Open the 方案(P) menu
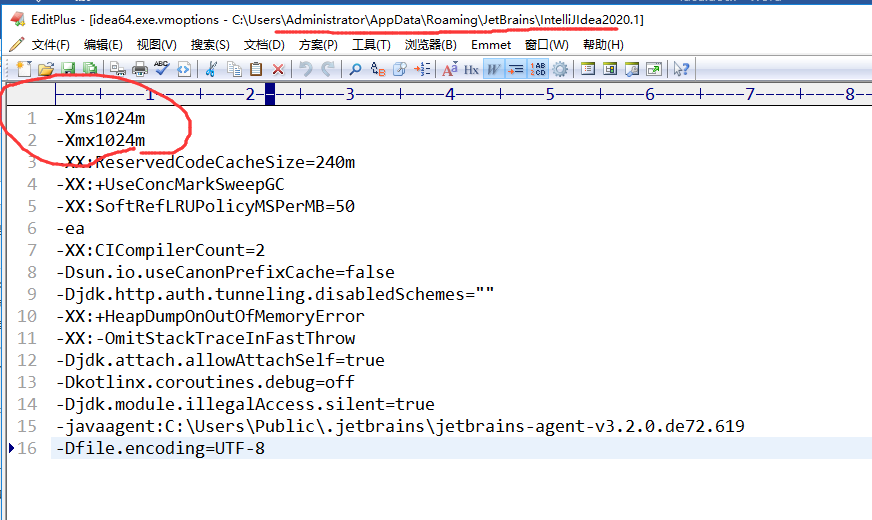Image resolution: width=872 pixels, height=520 pixels. coord(318,44)
